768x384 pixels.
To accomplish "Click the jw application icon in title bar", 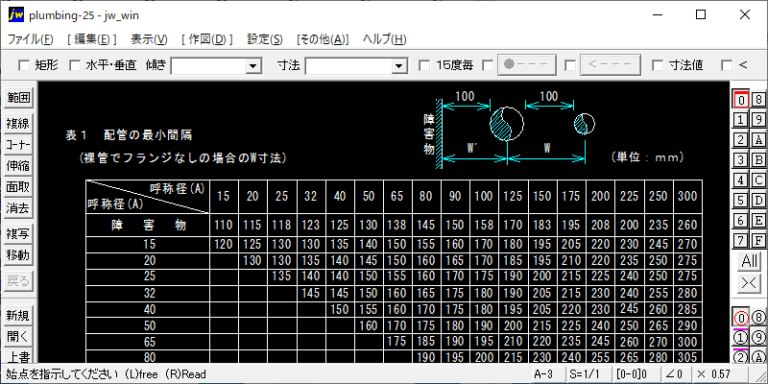I will pyautogui.click(x=15, y=15).
